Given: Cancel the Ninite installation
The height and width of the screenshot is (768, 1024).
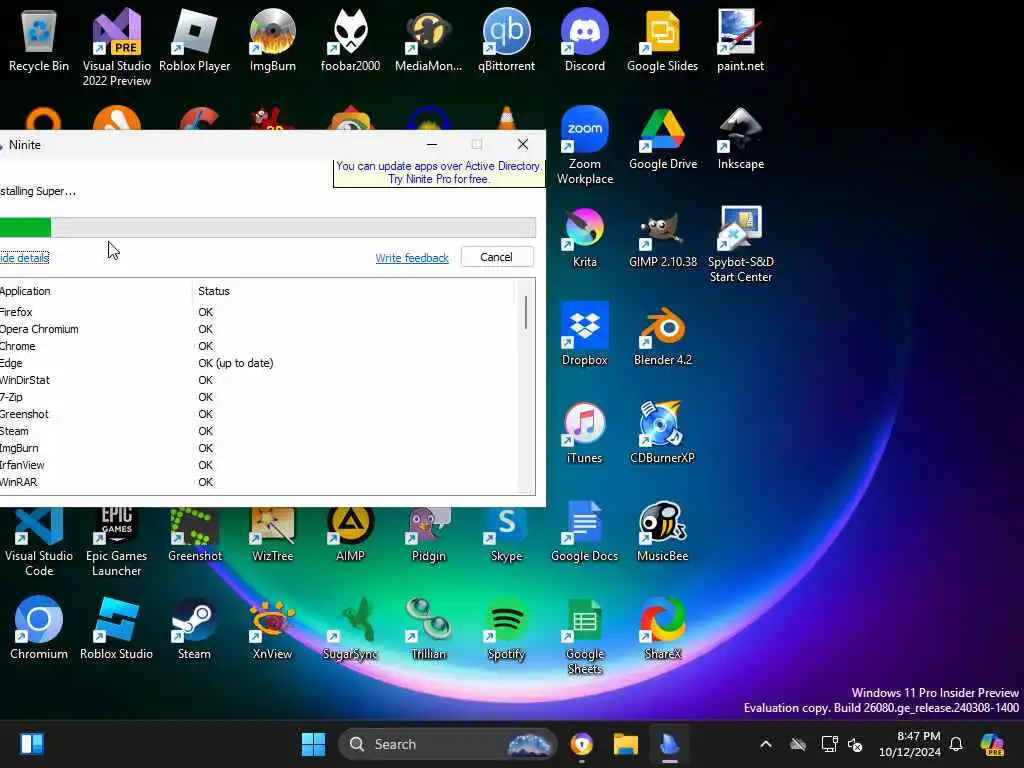Looking at the screenshot, I should [497, 257].
